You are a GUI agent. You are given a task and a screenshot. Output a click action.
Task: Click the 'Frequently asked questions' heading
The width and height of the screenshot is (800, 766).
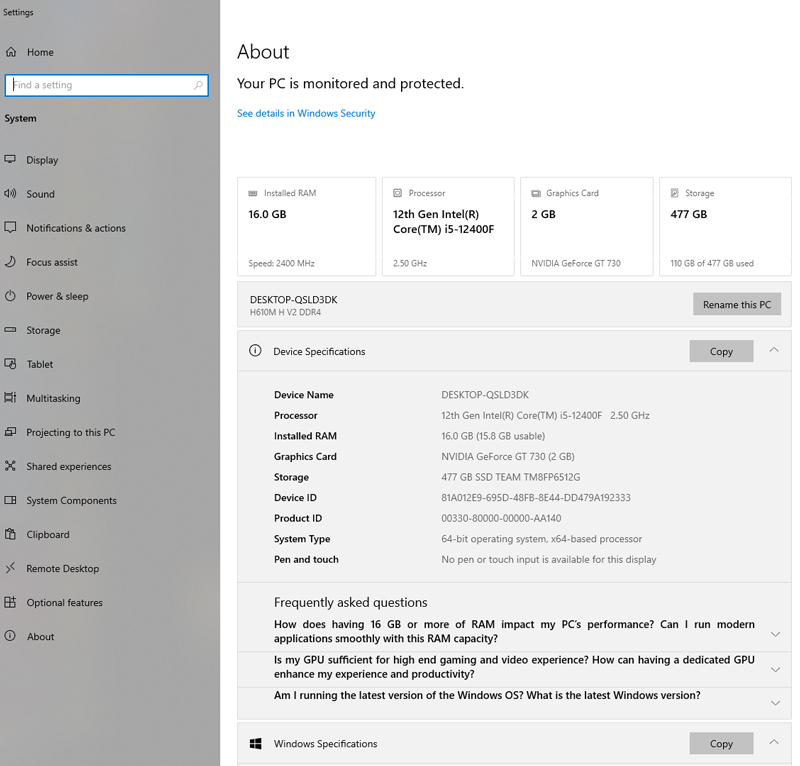(351, 602)
